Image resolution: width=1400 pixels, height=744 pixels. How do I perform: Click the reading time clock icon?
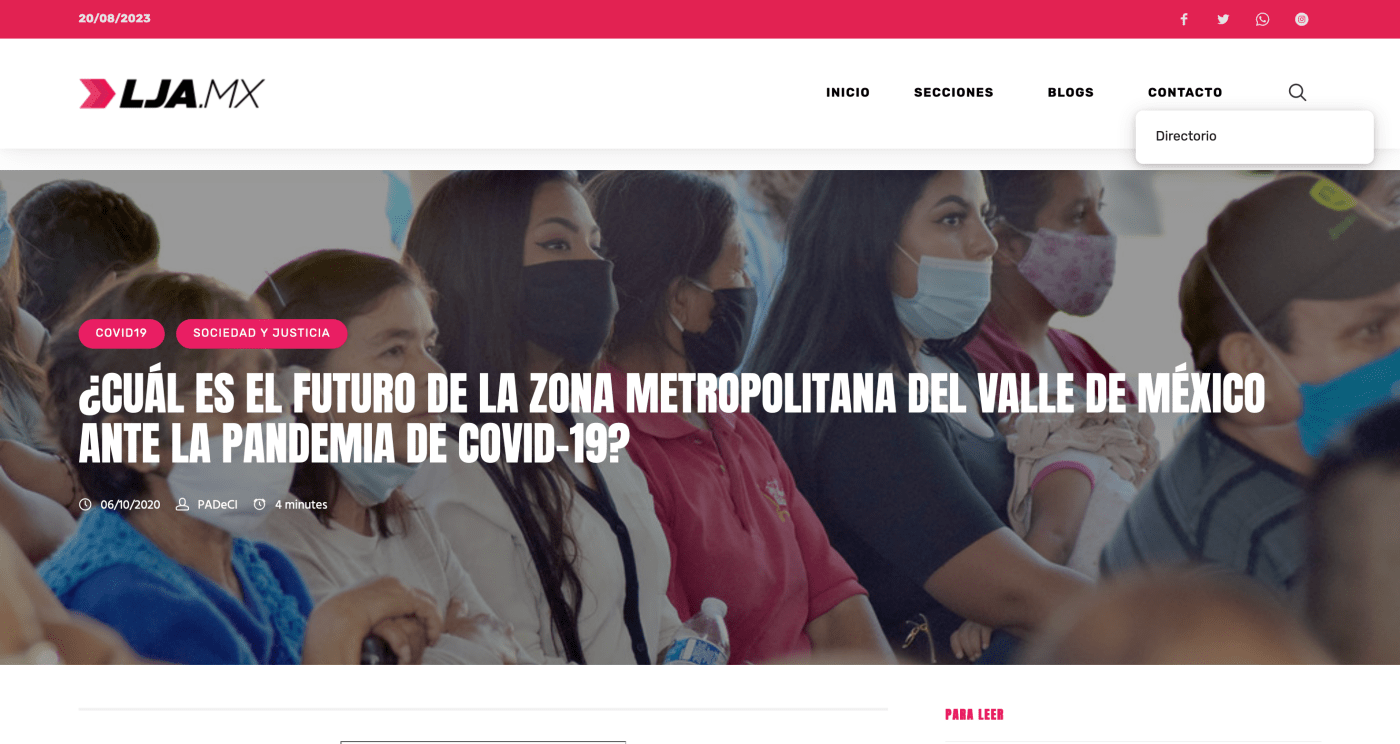260,505
